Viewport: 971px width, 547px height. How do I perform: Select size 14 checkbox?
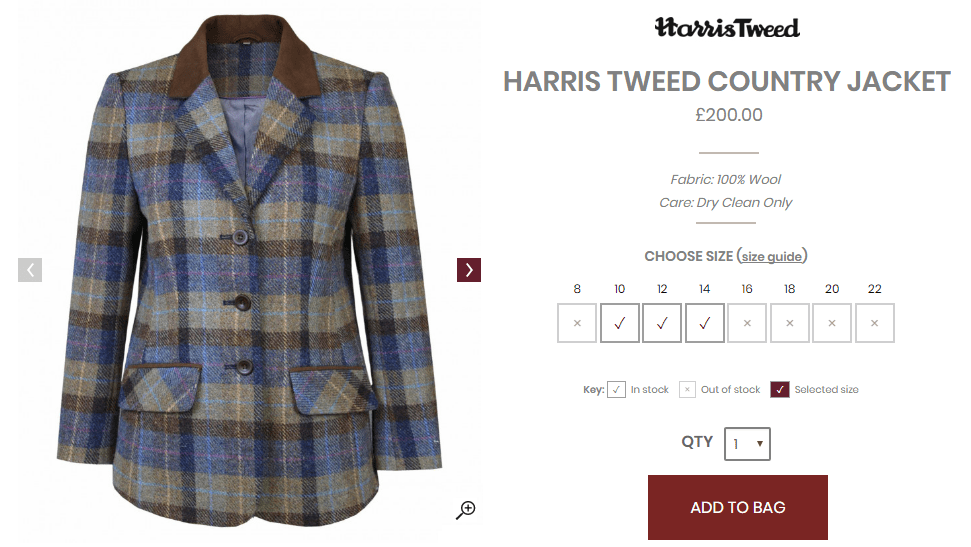pos(705,323)
